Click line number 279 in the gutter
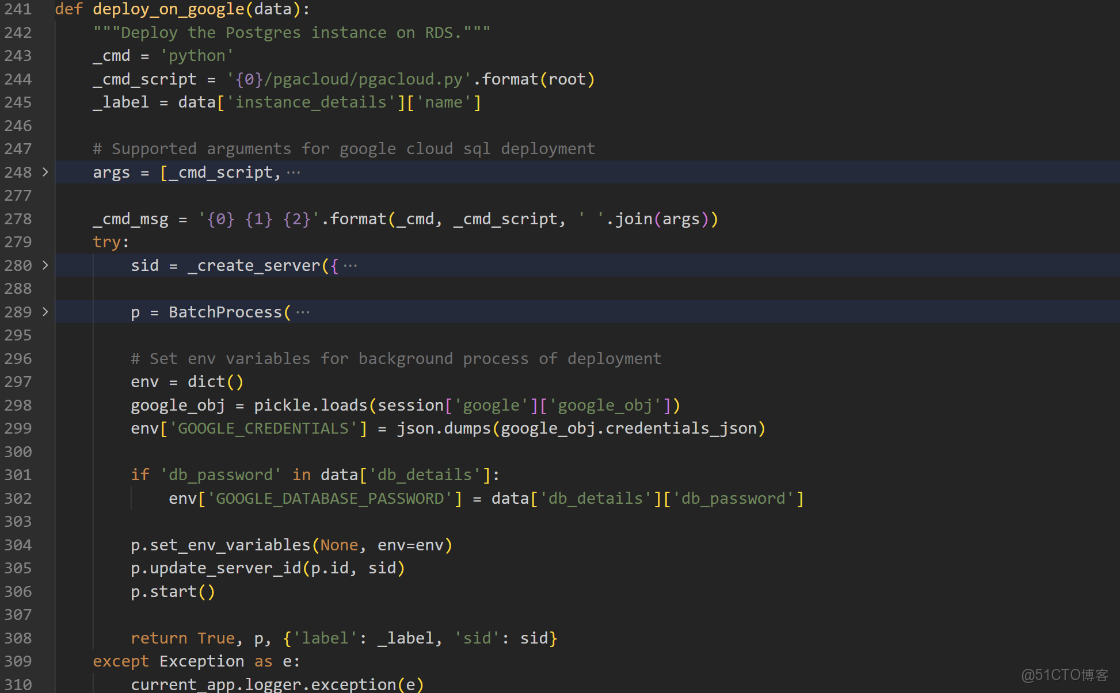Screen dimensions: 1120x693 (18, 241)
